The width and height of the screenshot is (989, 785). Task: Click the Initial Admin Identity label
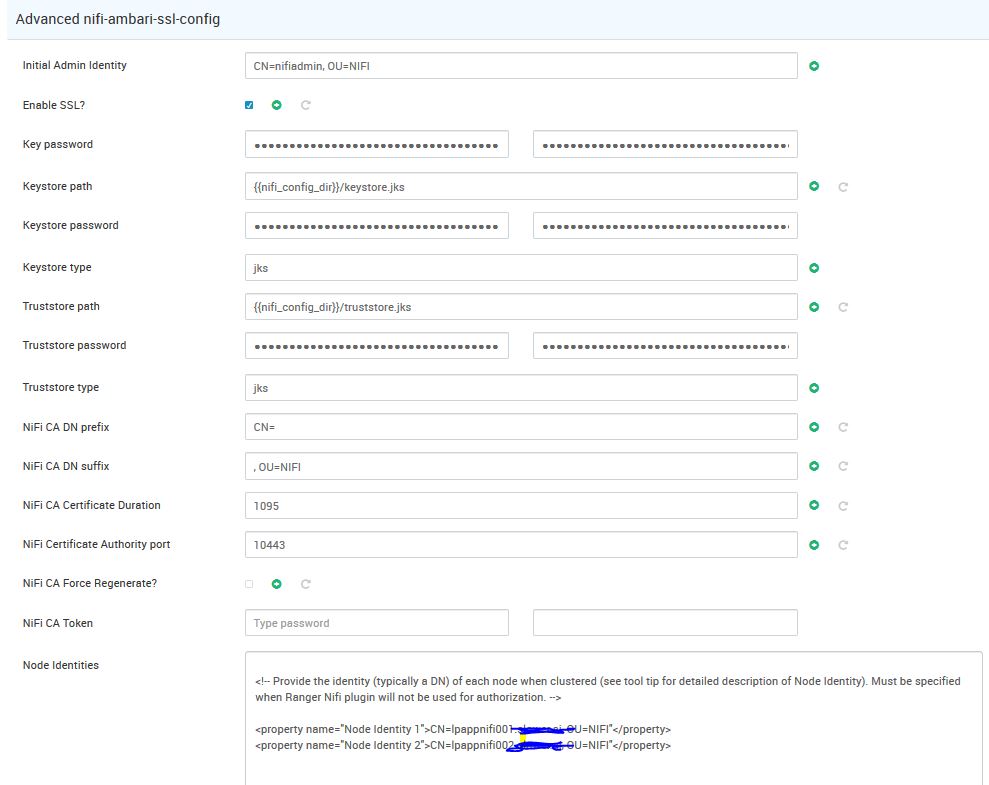73,65
